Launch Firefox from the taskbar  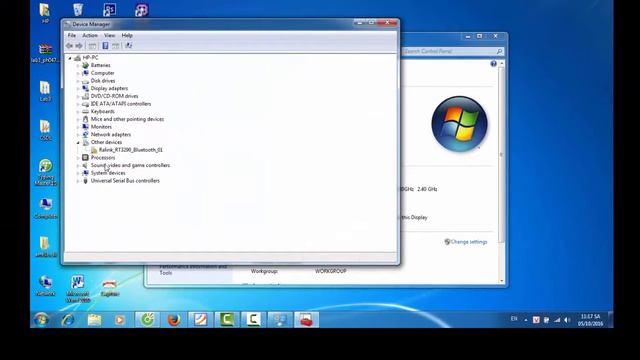click(x=174, y=320)
